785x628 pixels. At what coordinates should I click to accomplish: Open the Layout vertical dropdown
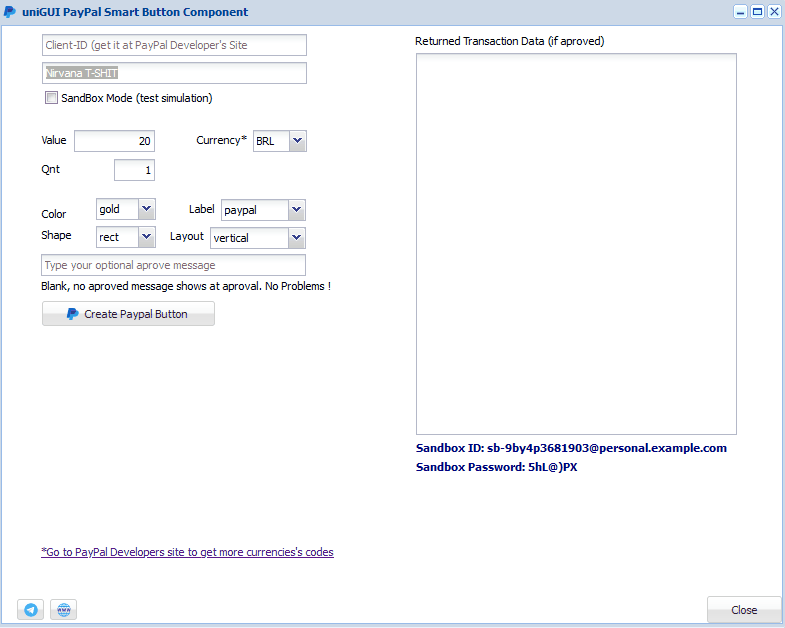pyautogui.click(x=296, y=238)
